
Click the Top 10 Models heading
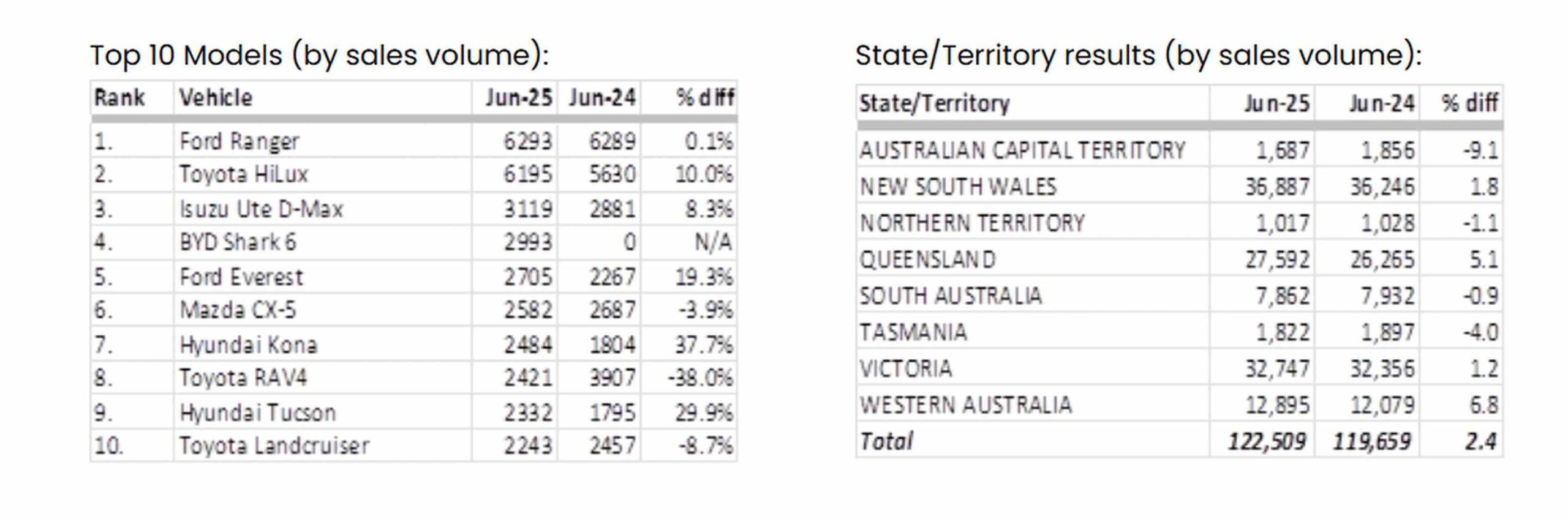pyautogui.click(x=320, y=55)
